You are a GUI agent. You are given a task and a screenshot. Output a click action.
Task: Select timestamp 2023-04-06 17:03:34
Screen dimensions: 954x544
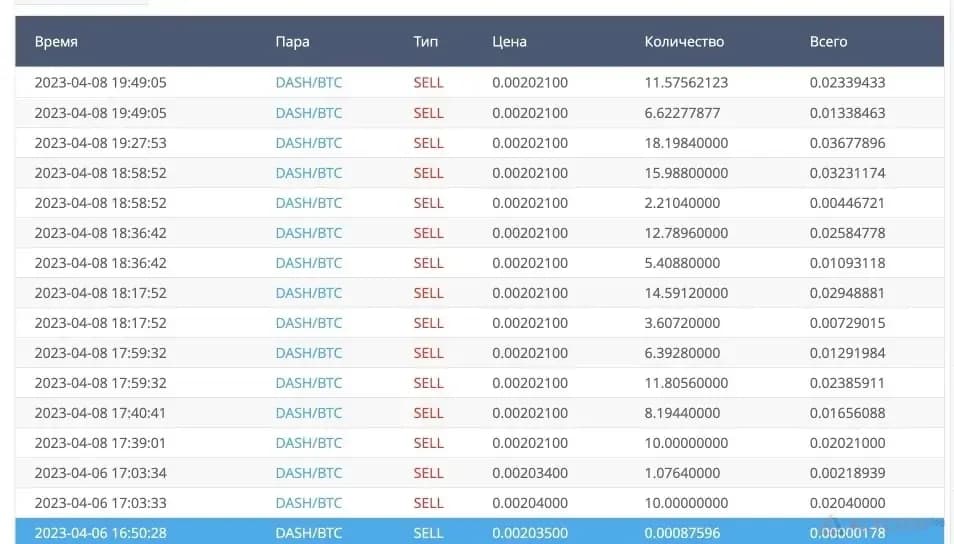pos(100,473)
